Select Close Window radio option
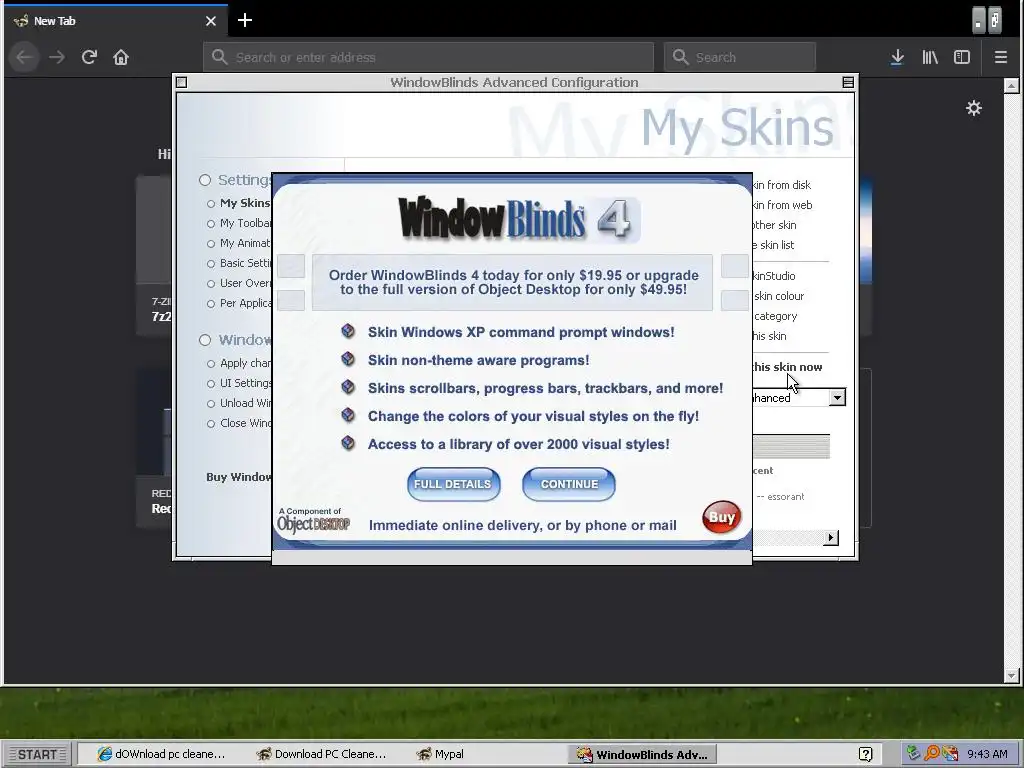Image resolution: width=1024 pixels, height=768 pixels. click(x=211, y=424)
